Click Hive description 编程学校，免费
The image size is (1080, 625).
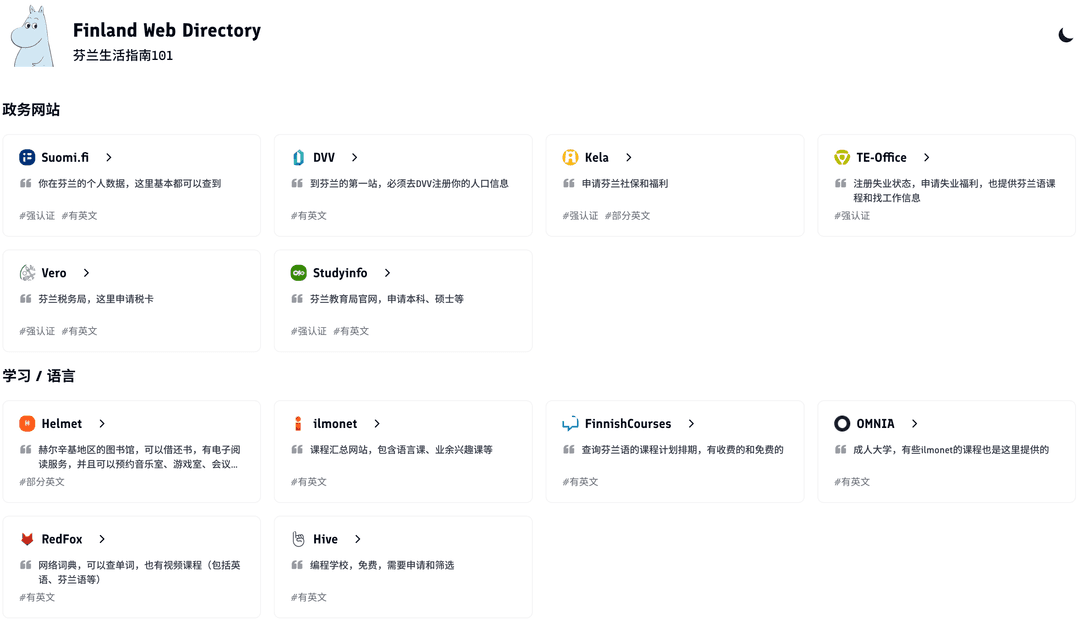pos(382,565)
